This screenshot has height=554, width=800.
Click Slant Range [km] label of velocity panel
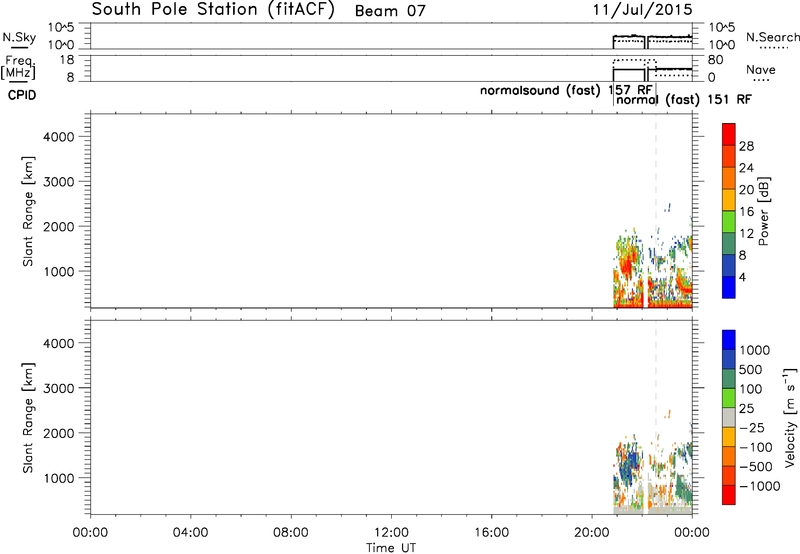pyautogui.click(x=28, y=417)
